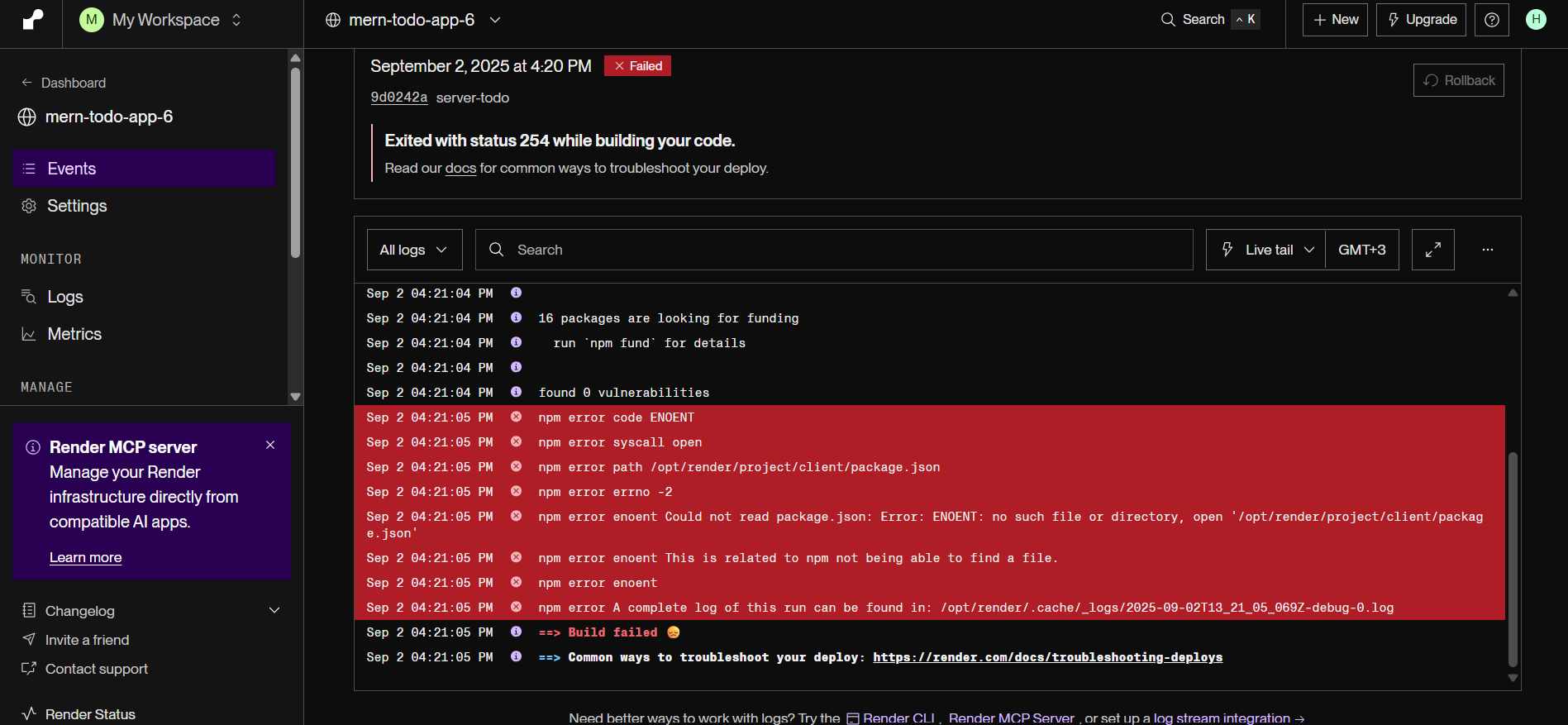Click the log panel scroll down arrow
The width and height of the screenshot is (1568, 725).
(x=1513, y=678)
